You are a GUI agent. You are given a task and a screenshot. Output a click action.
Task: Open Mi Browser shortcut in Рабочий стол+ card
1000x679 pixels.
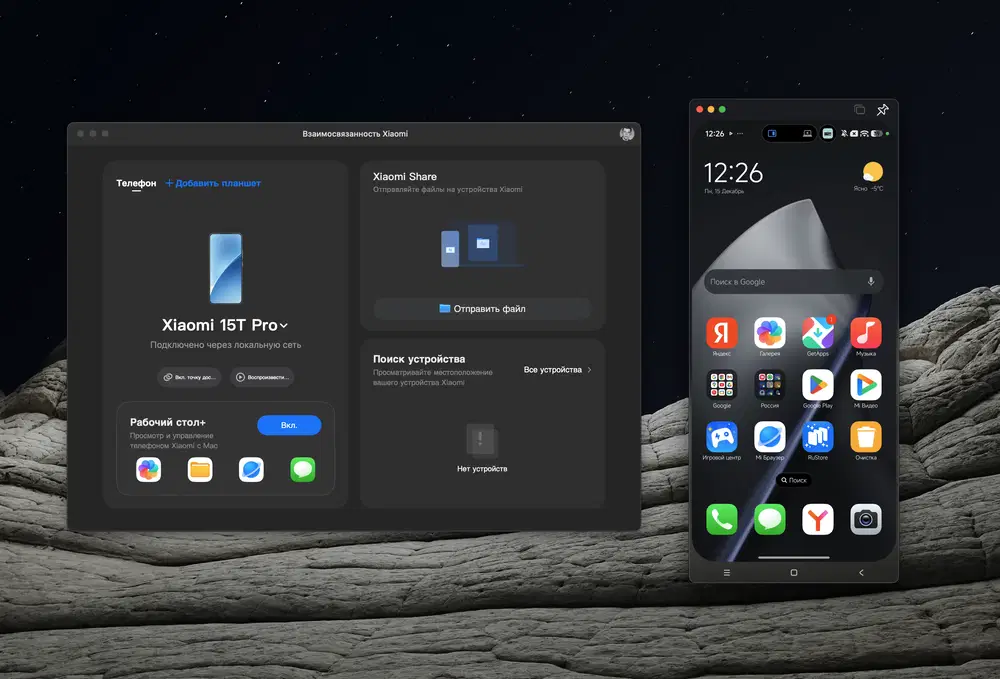coord(251,470)
